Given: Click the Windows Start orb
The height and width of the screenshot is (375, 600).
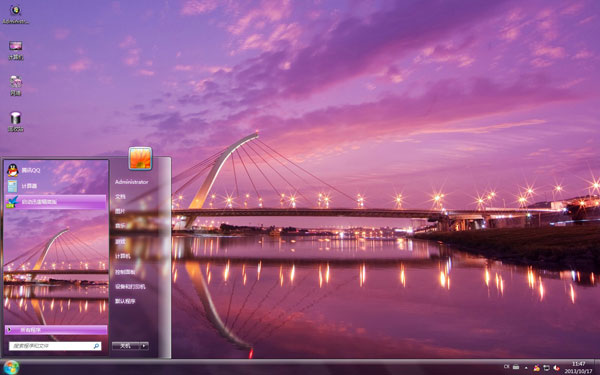Looking at the screenshot, I should (11, 367).
